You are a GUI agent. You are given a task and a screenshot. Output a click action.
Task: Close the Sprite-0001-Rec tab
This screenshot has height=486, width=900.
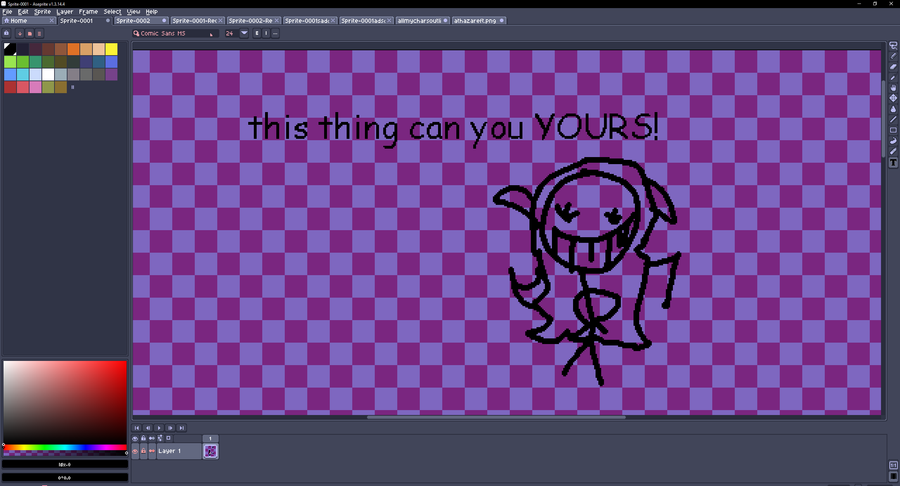[220, 21]
